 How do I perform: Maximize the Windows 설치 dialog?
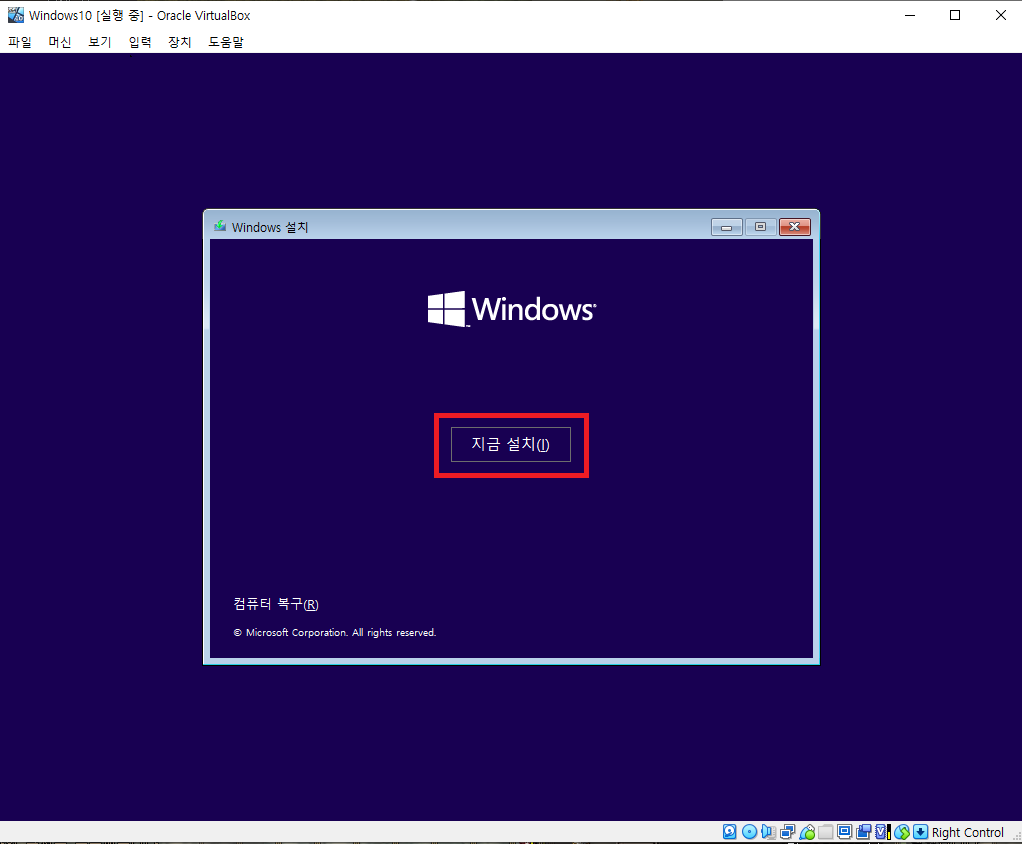[x=760, y=227]
